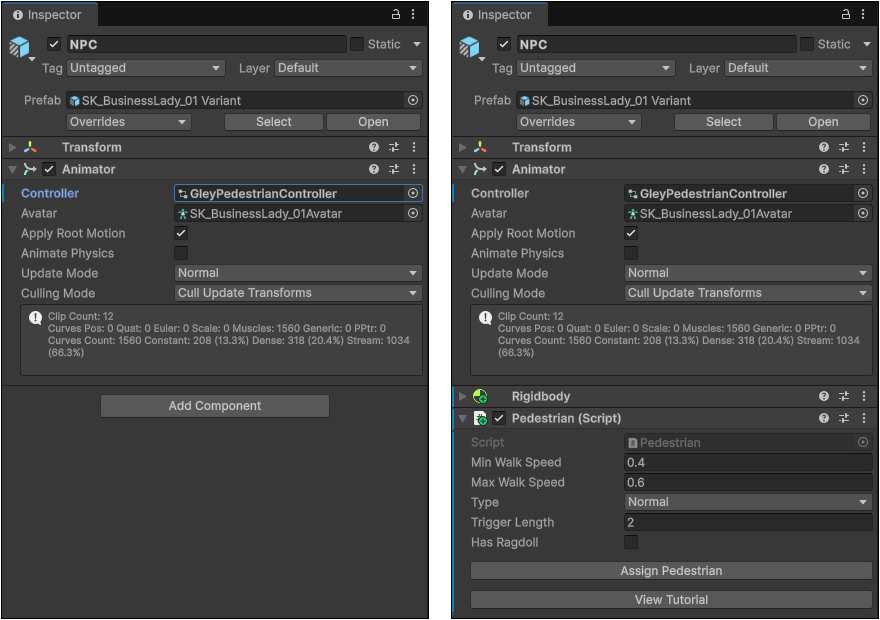Open Update Mode dropdown in left Inspector
The image size is (880, 620).
298,273
